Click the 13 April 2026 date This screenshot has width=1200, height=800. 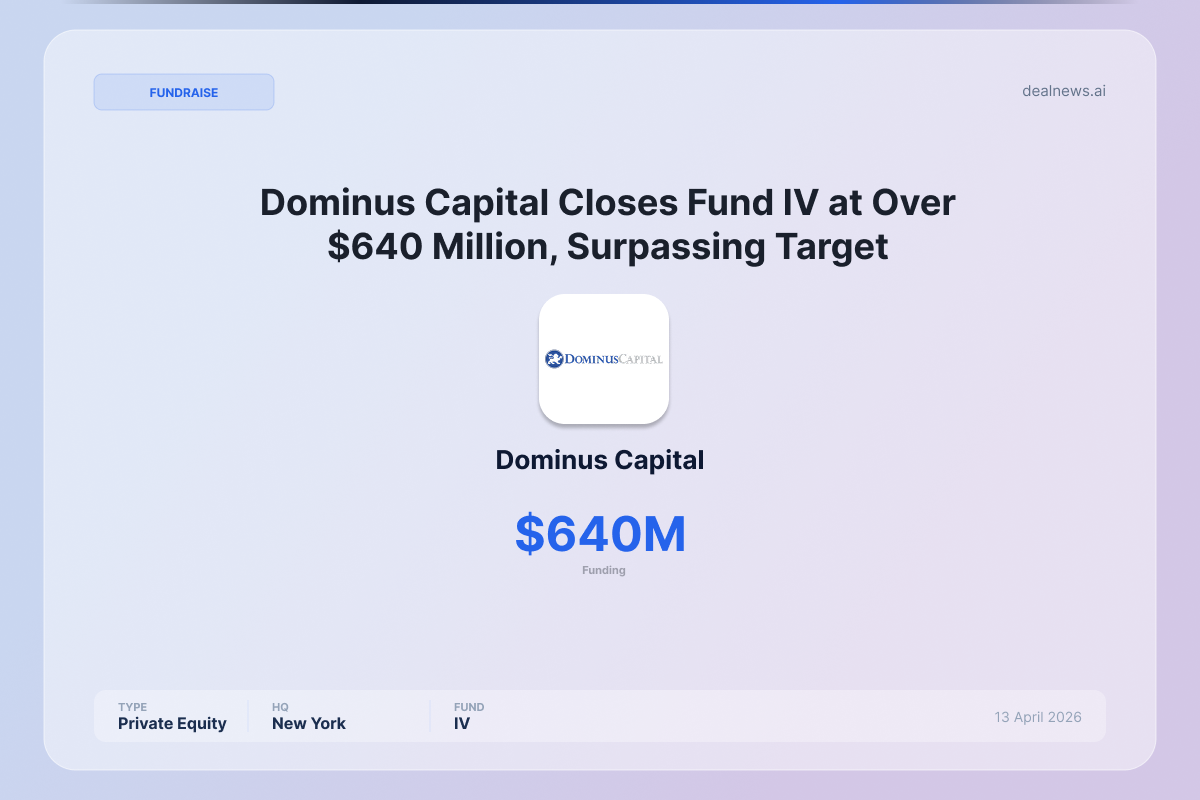coord(1037,717)
